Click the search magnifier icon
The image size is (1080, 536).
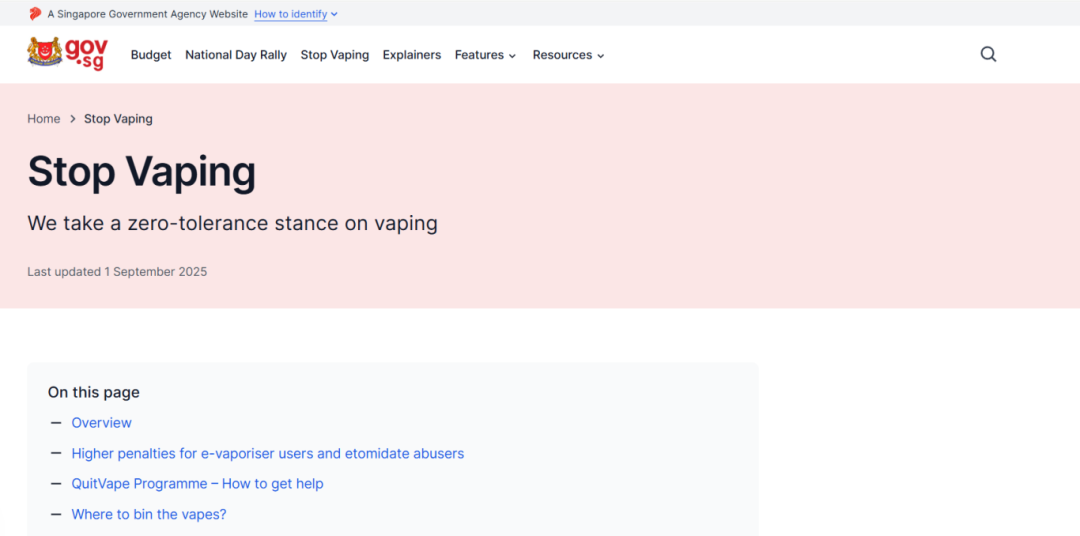click(x=988, y=55)
